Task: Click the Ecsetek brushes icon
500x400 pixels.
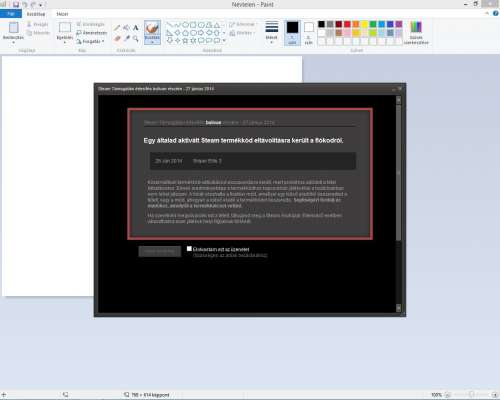Action: tap(152, 28)
